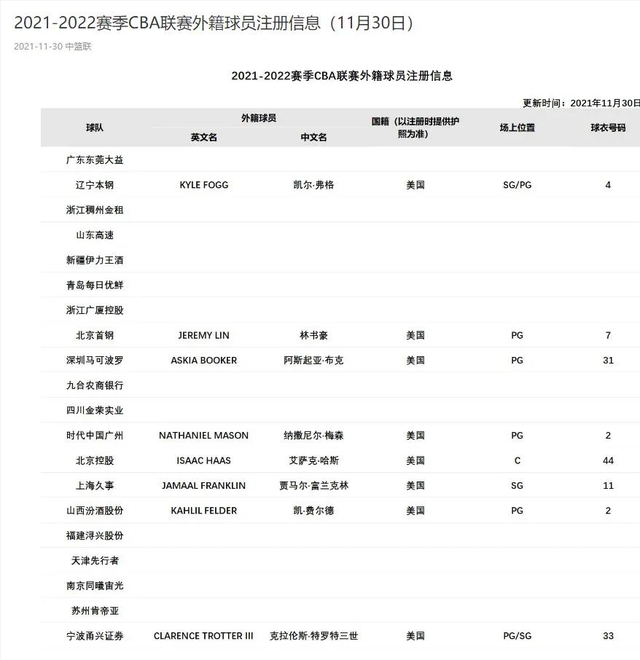The height and width of the screenshot is (660, 640).
Task: Click the KAHLIL FELDER name cell
Action: point(204,511)
